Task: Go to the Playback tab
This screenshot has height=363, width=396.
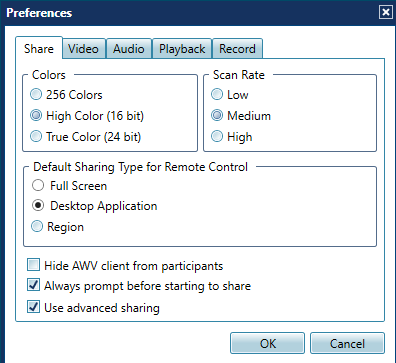Action: 182,49
